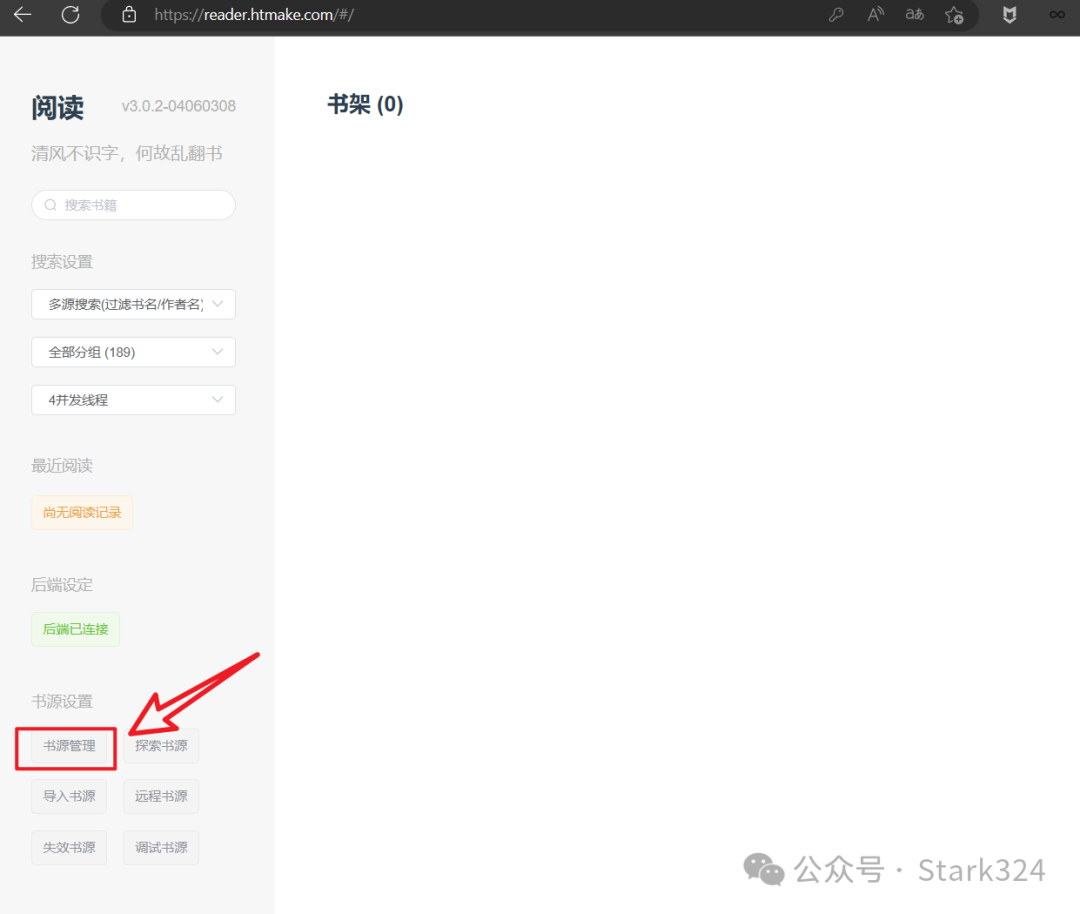The height and width of the screenshot is (914, 1080).
Task: Open the page translate icon
Action: point(915,14)
